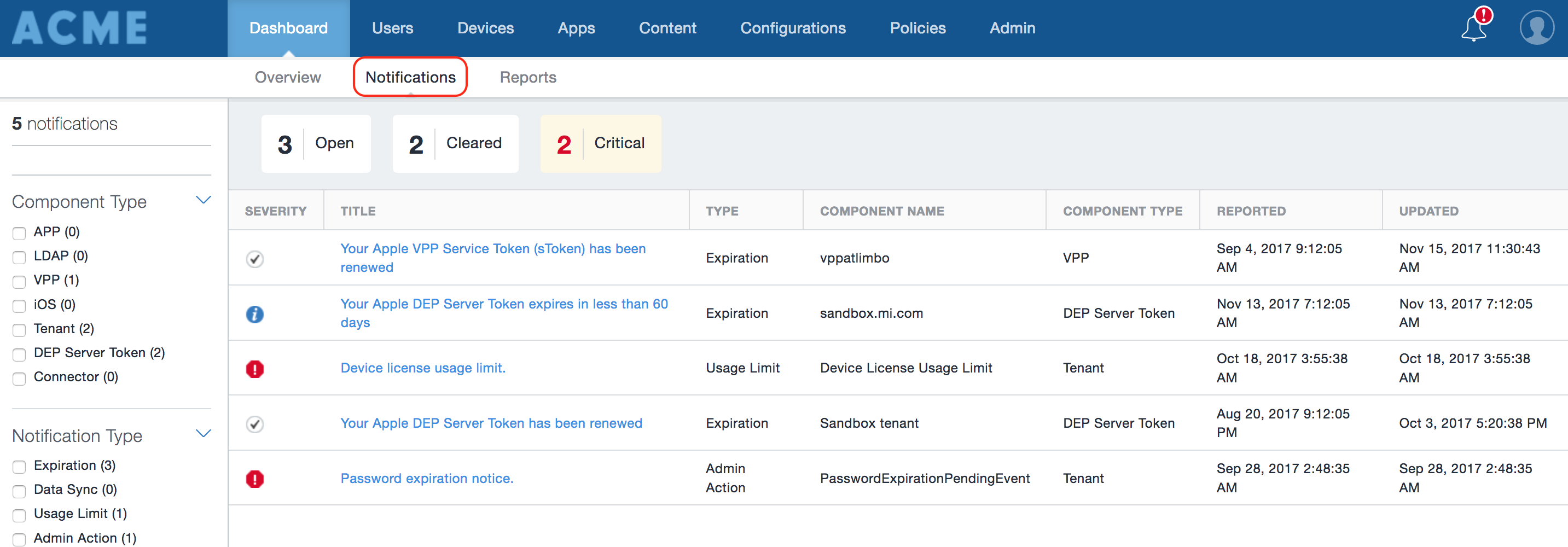Collapse the Component Type section
This screenshot has width=1568, height=547.
[x=202, y=200]
